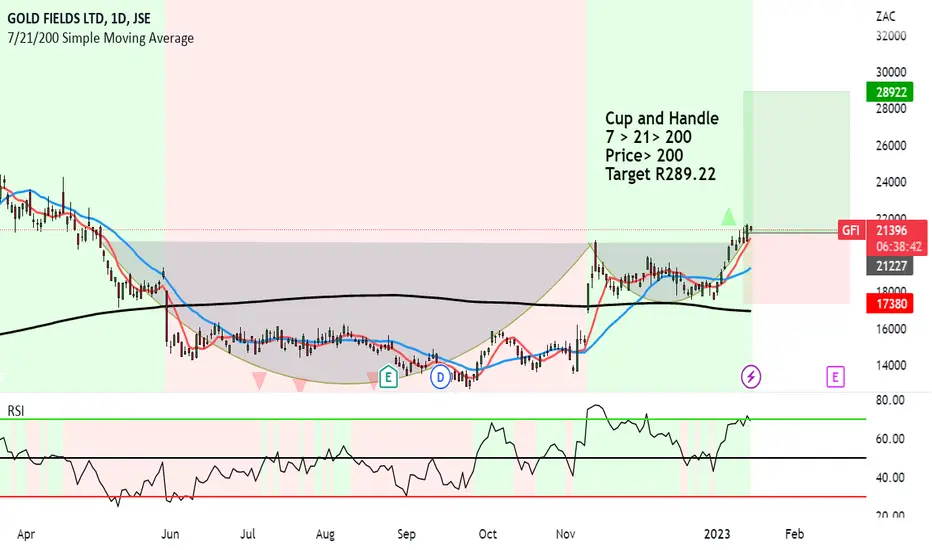Click the ZAC currency label
The image size is (932, 550).
pos(885,16)
